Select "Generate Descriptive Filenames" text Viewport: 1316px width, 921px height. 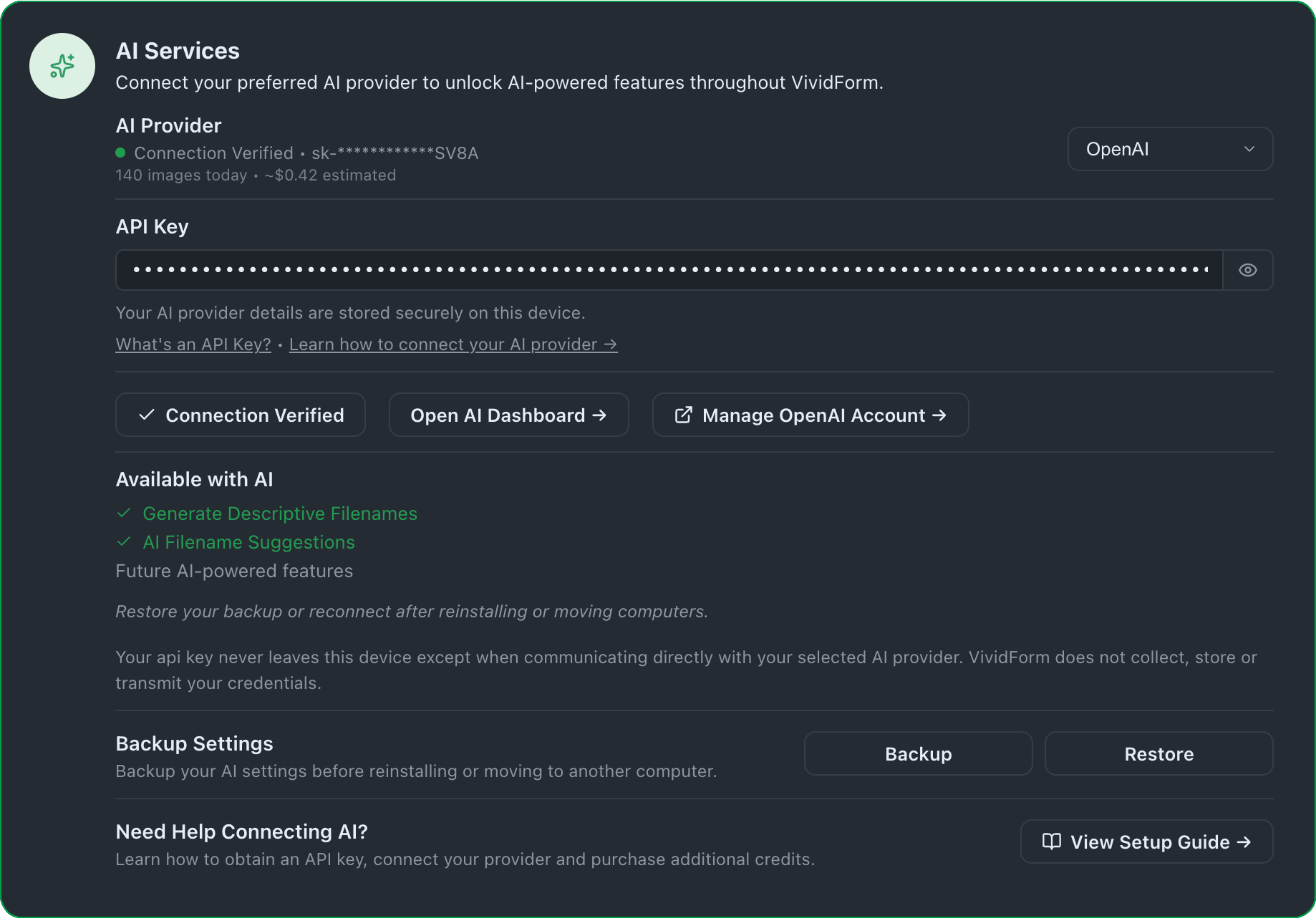(280, 513)
